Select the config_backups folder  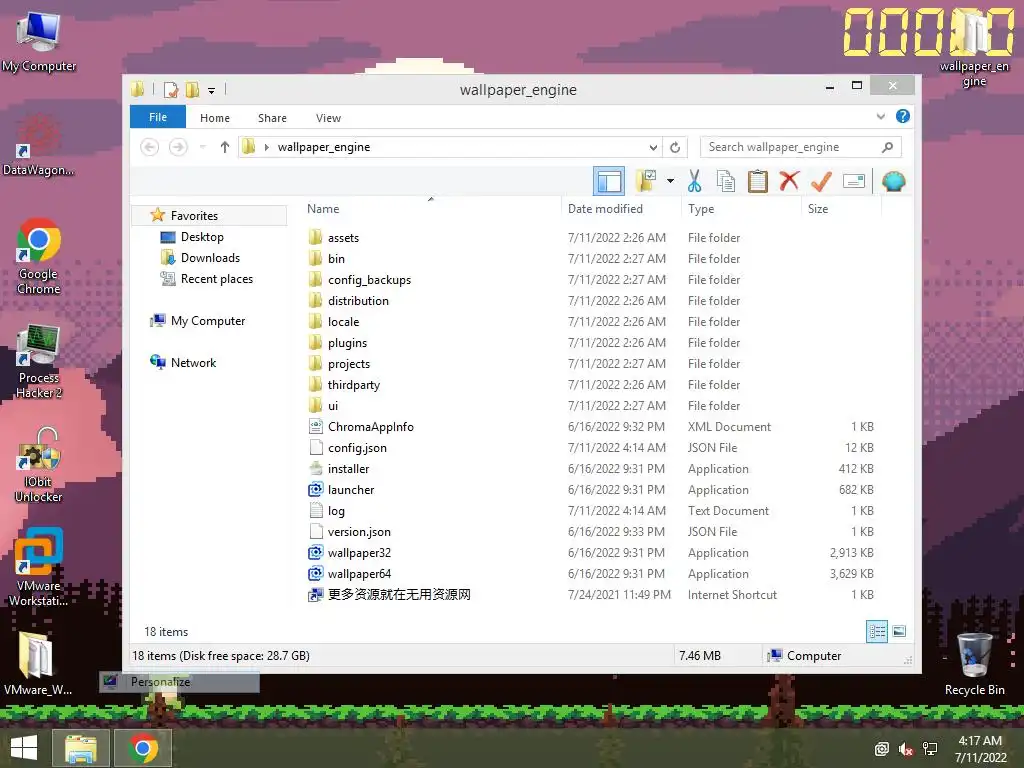pyautogui.click(x=370, y=280)
